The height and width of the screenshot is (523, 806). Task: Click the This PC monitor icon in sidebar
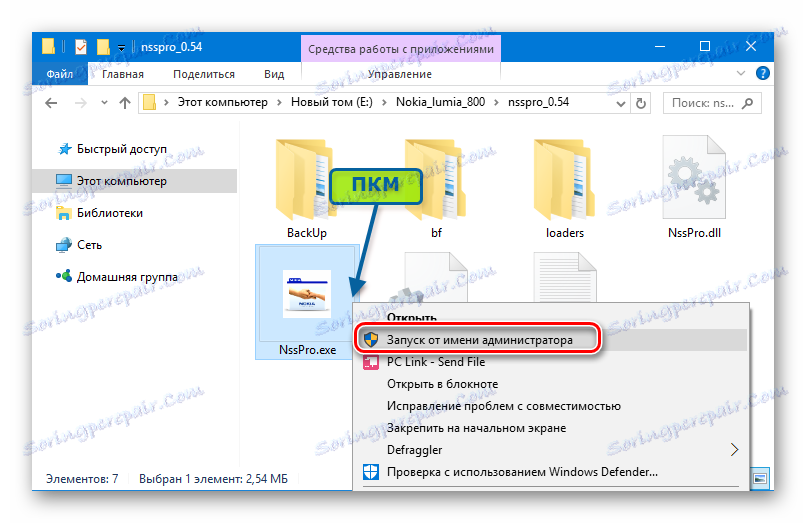tap(64, 181)
